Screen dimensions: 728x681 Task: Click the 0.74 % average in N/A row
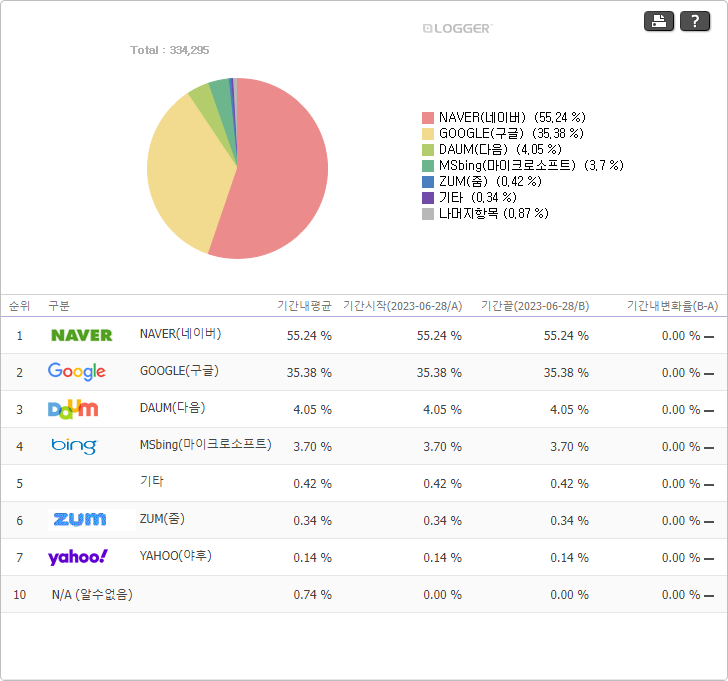312,595
